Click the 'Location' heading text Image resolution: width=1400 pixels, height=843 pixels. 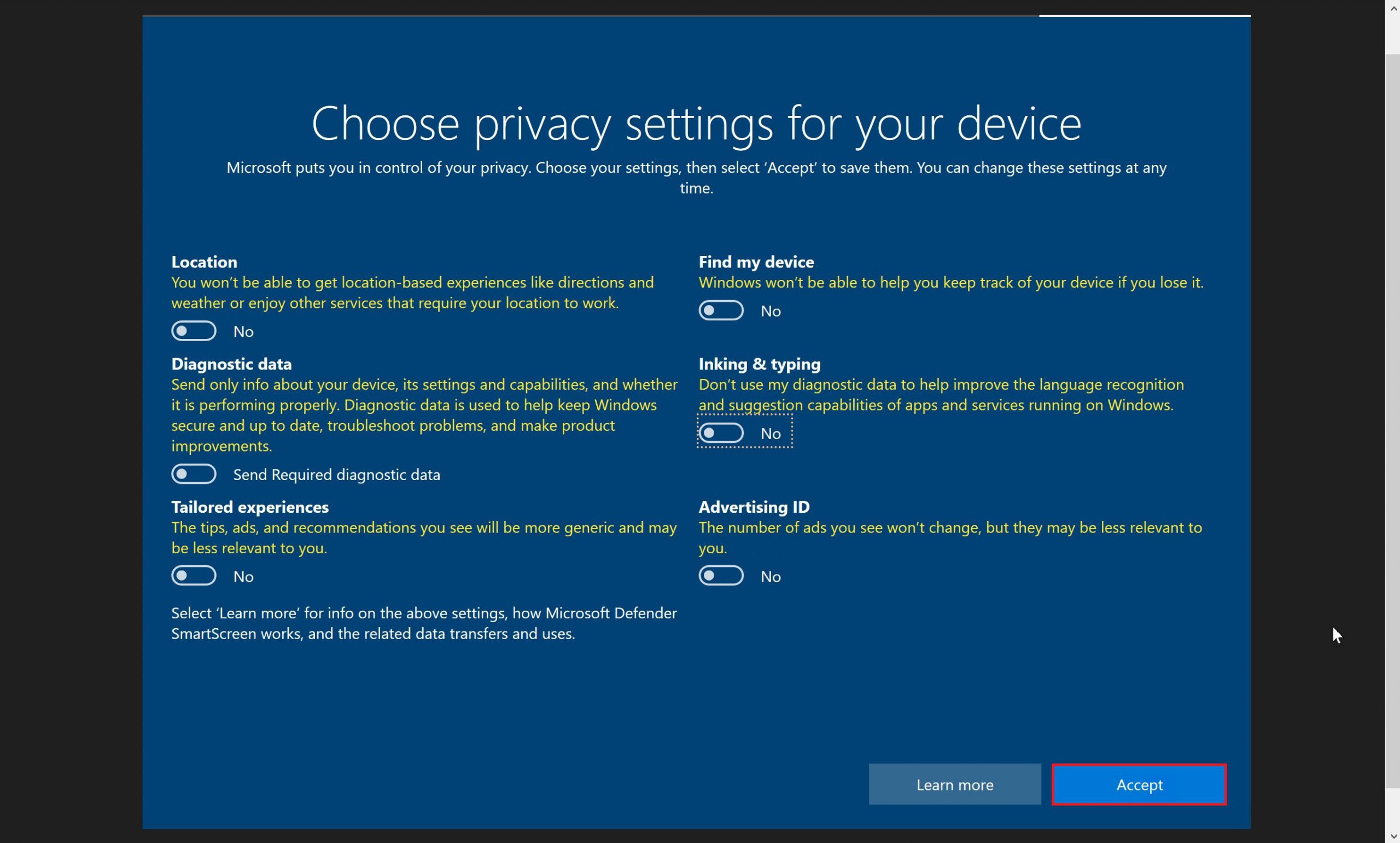click(205, 262)
